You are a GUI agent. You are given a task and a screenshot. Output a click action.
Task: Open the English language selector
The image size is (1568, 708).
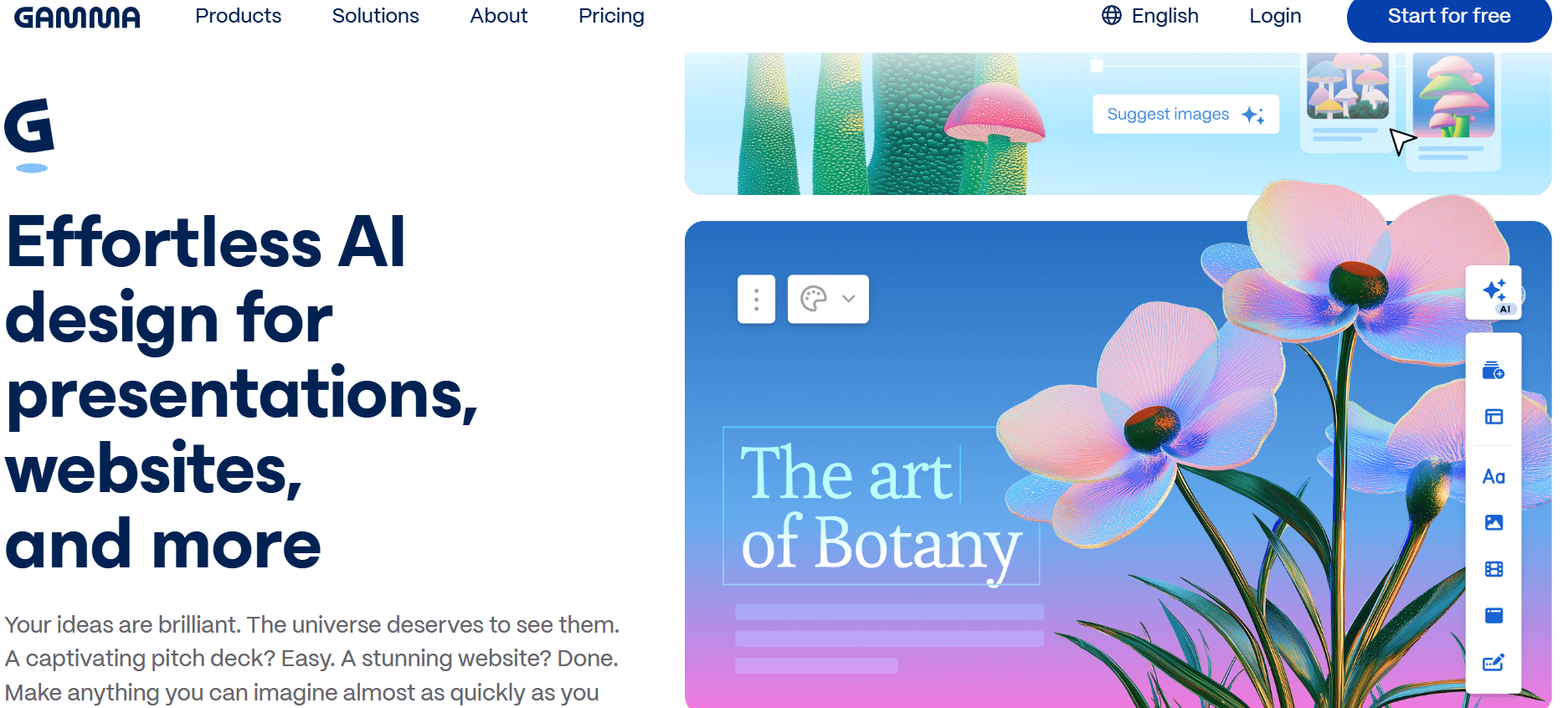(x=1149, y=16)
